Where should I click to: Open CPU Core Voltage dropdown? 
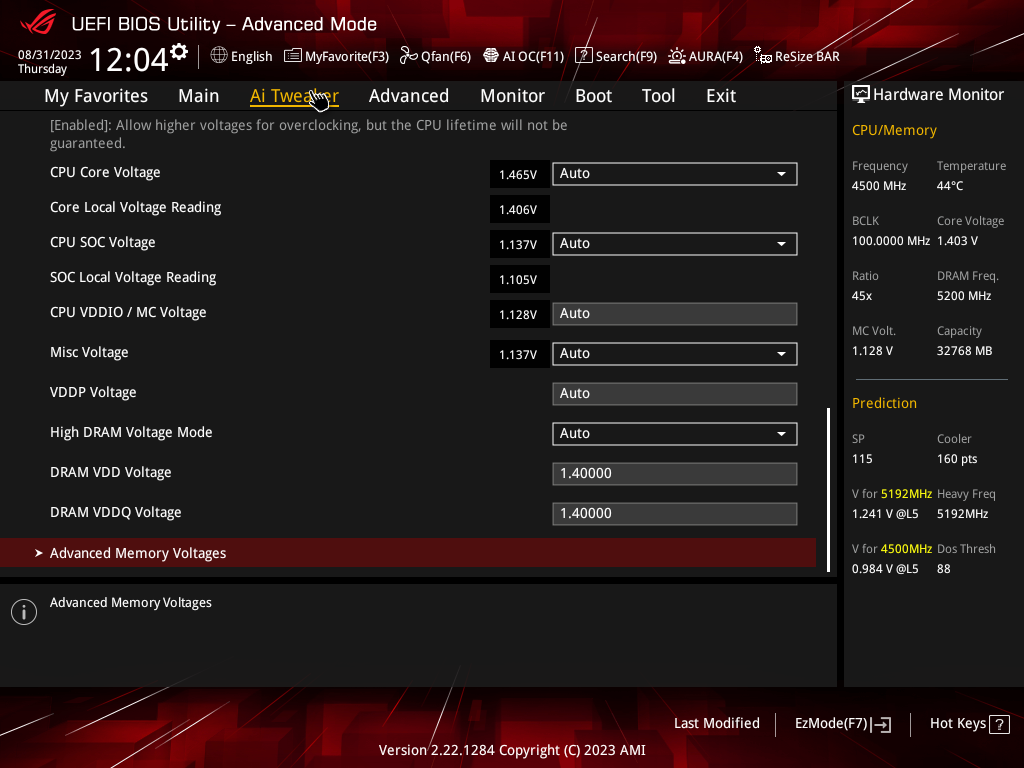(675, 174)
